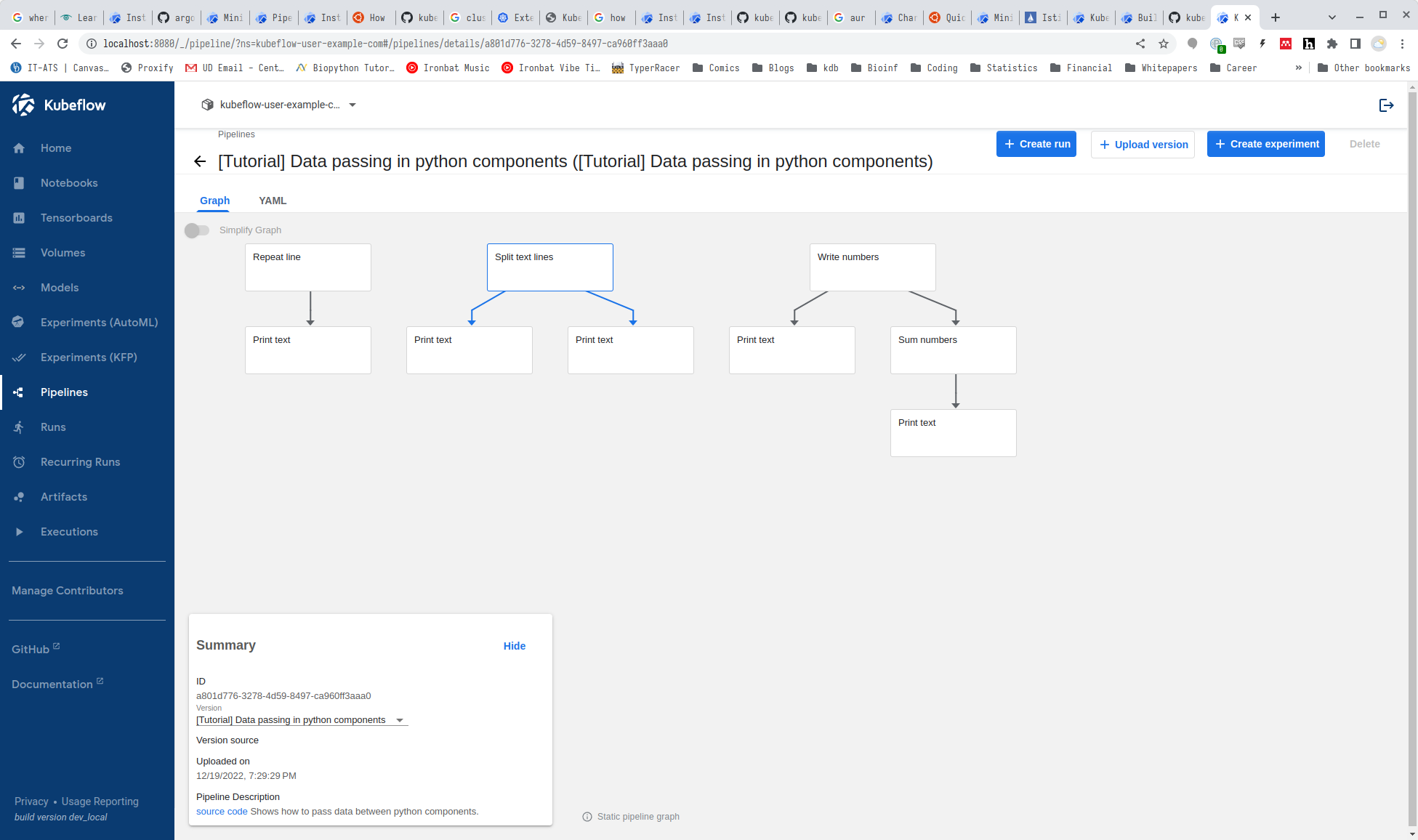The height and width of the screenshot is (840, 1418).
Task: Expand the browser tab search chevron
Action: (x=1332, y=17)
